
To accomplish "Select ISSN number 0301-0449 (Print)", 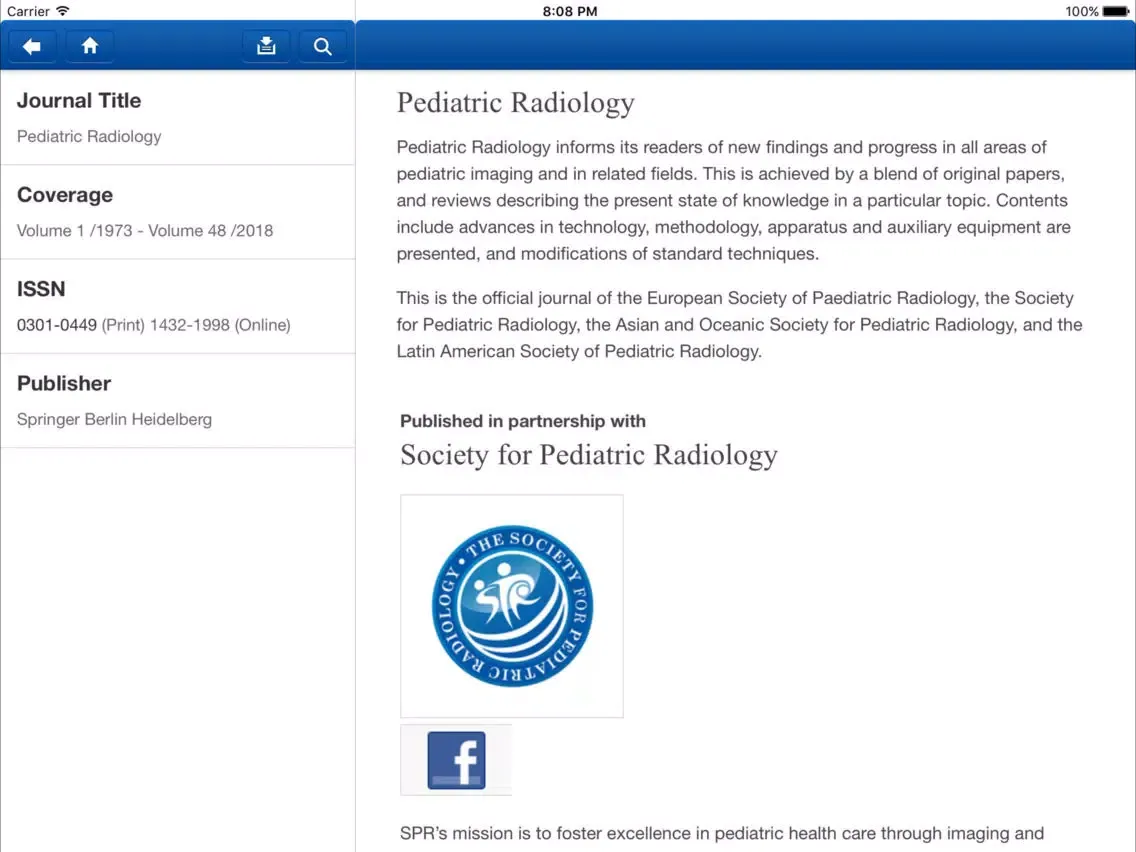I will (x=80, y=325).
